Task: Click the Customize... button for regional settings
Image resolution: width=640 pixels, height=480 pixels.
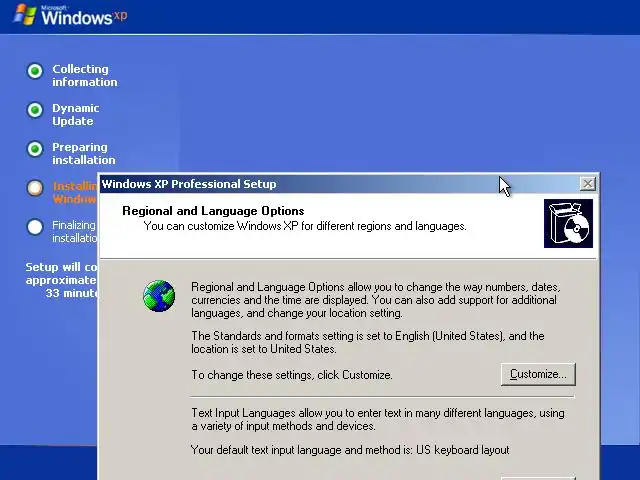Action: coord(538,374)
